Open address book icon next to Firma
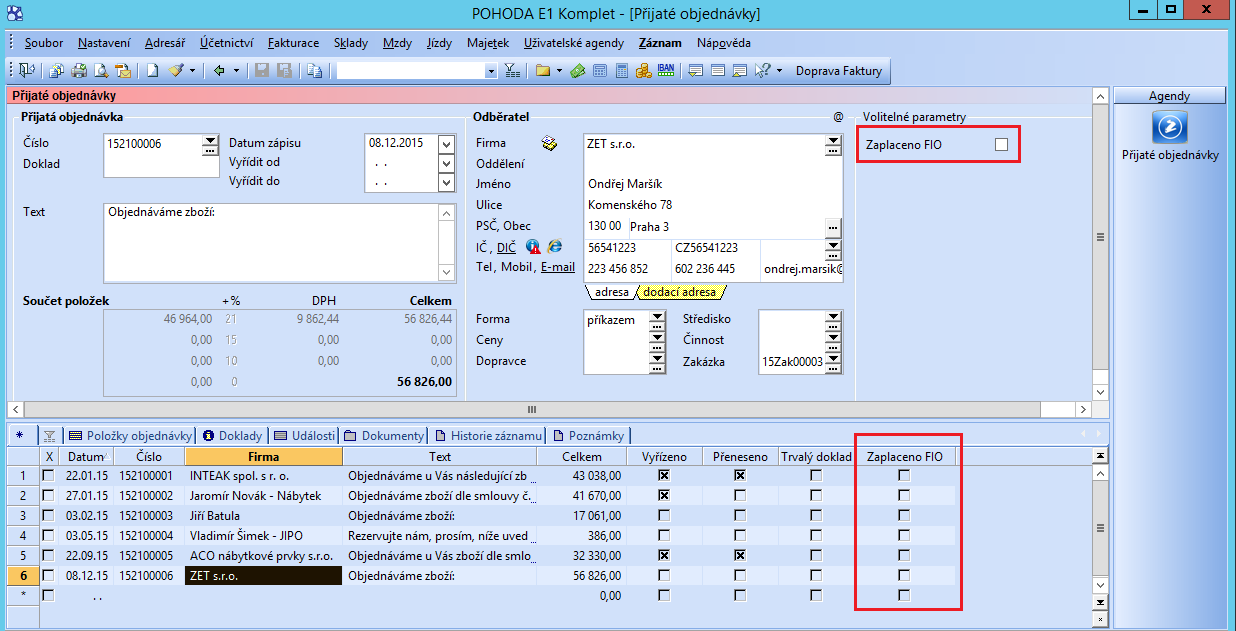Screen dimensions: 1236x631 click(x=549, y=143)
